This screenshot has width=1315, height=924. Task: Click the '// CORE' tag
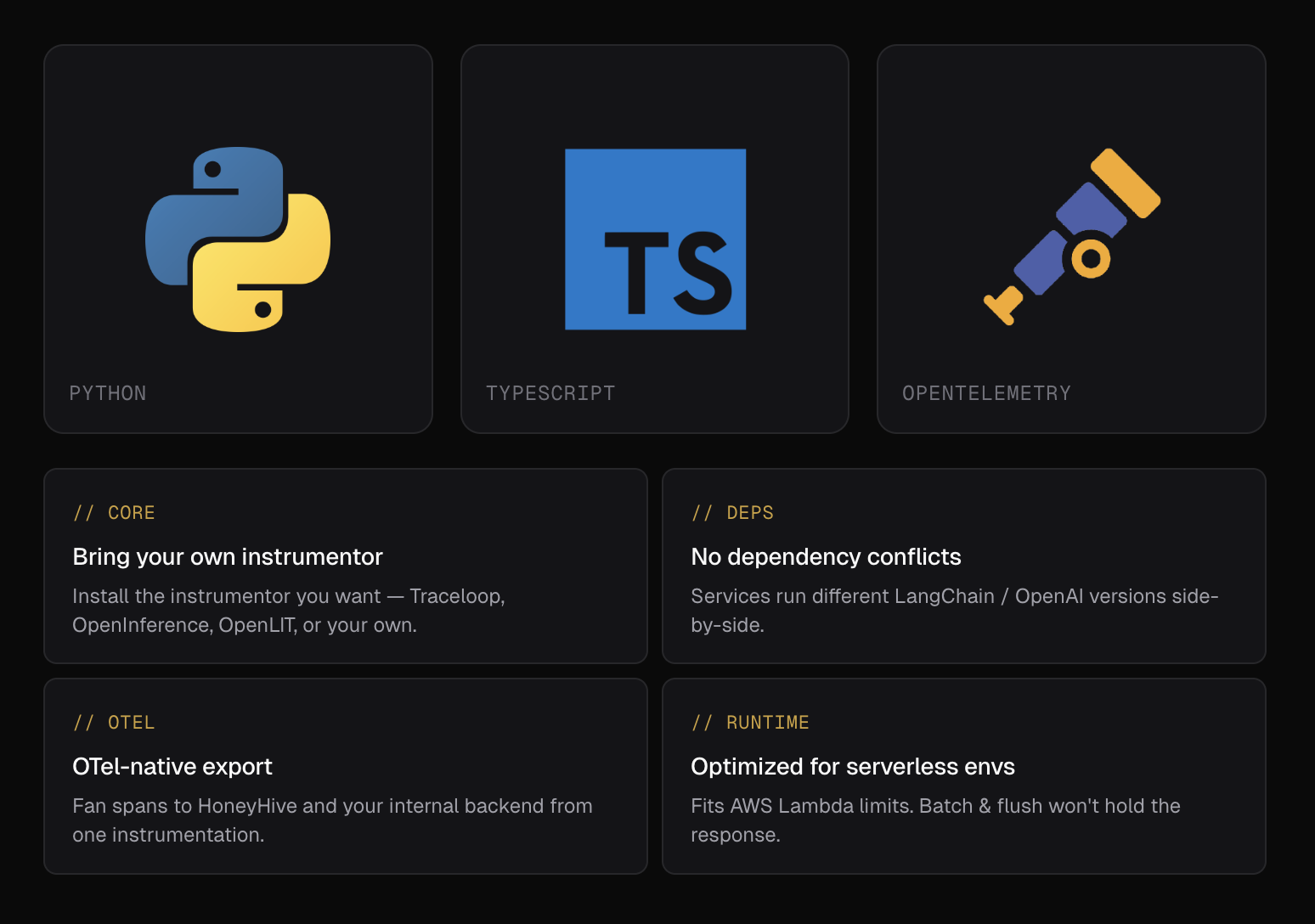[114, 513]
